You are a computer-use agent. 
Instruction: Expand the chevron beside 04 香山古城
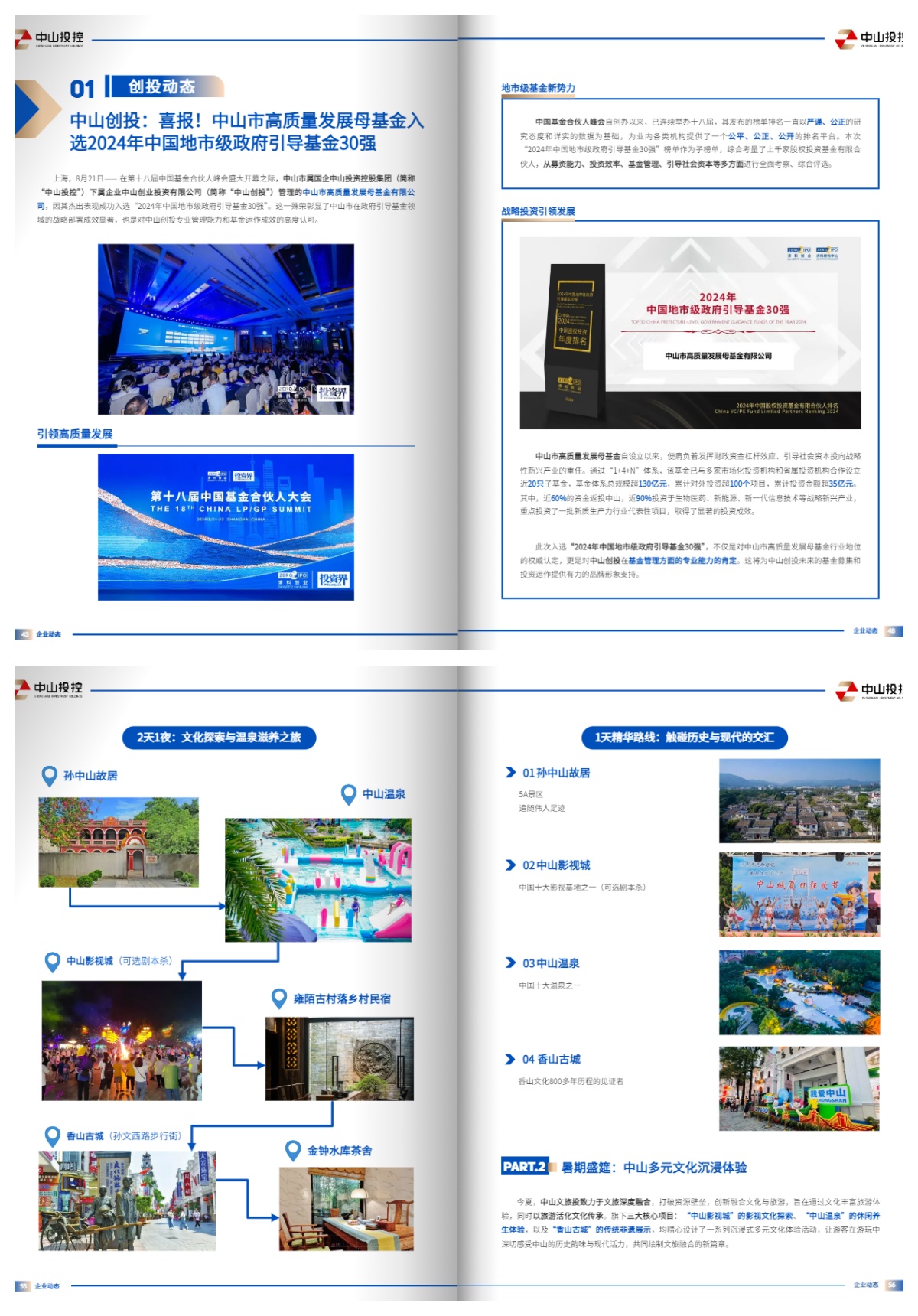coord(510,1060)
